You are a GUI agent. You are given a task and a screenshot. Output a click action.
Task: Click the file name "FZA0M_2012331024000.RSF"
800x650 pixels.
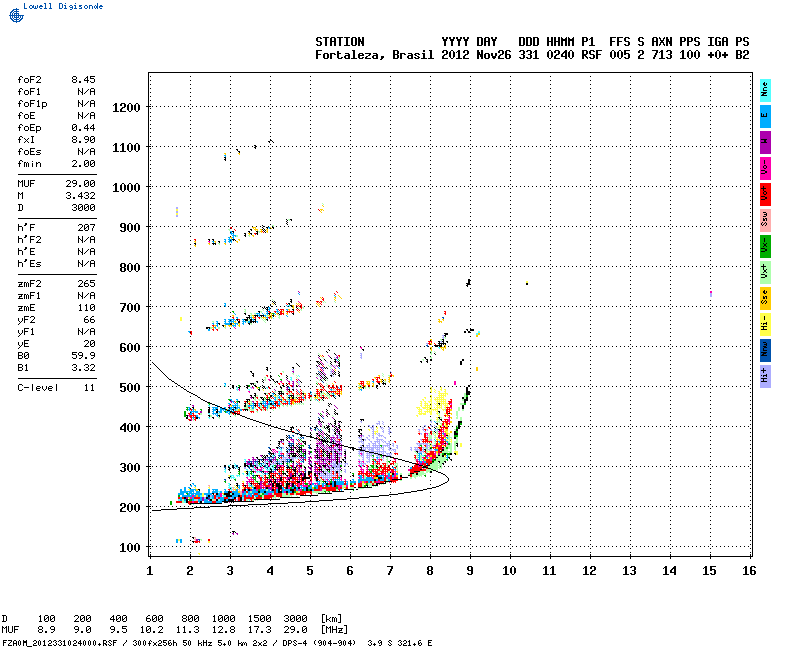click(x=60, y=643)
